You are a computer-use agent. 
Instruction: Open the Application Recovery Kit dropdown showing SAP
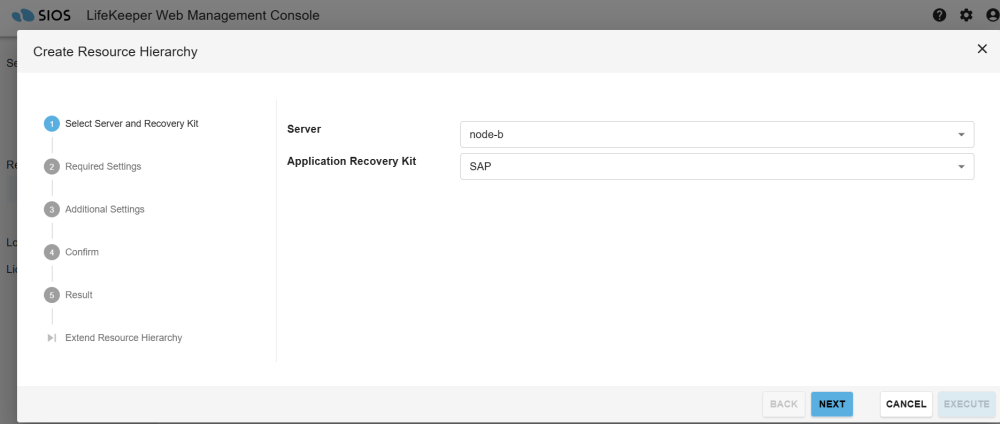coord(717,166)
